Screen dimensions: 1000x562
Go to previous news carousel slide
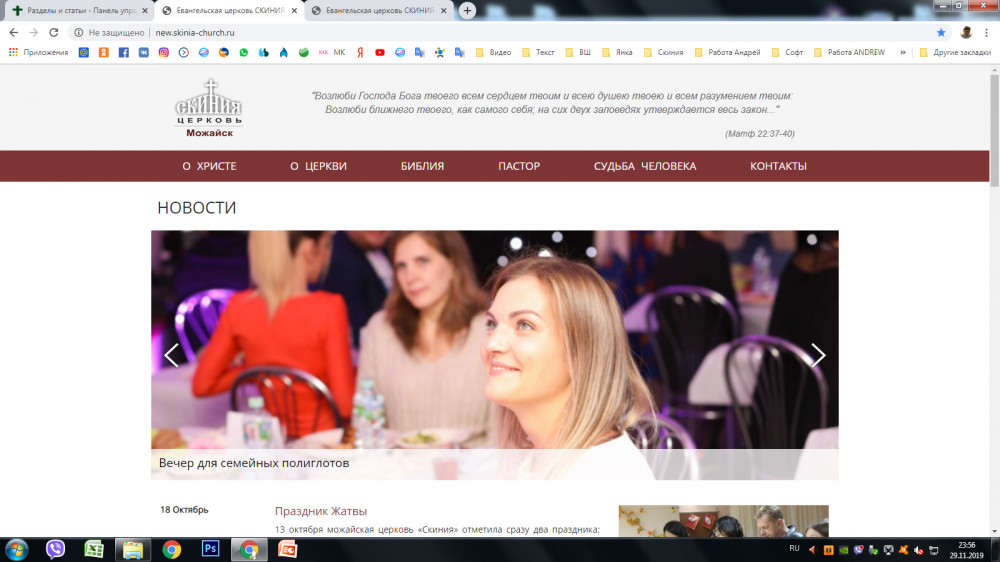tap(171, 354)
